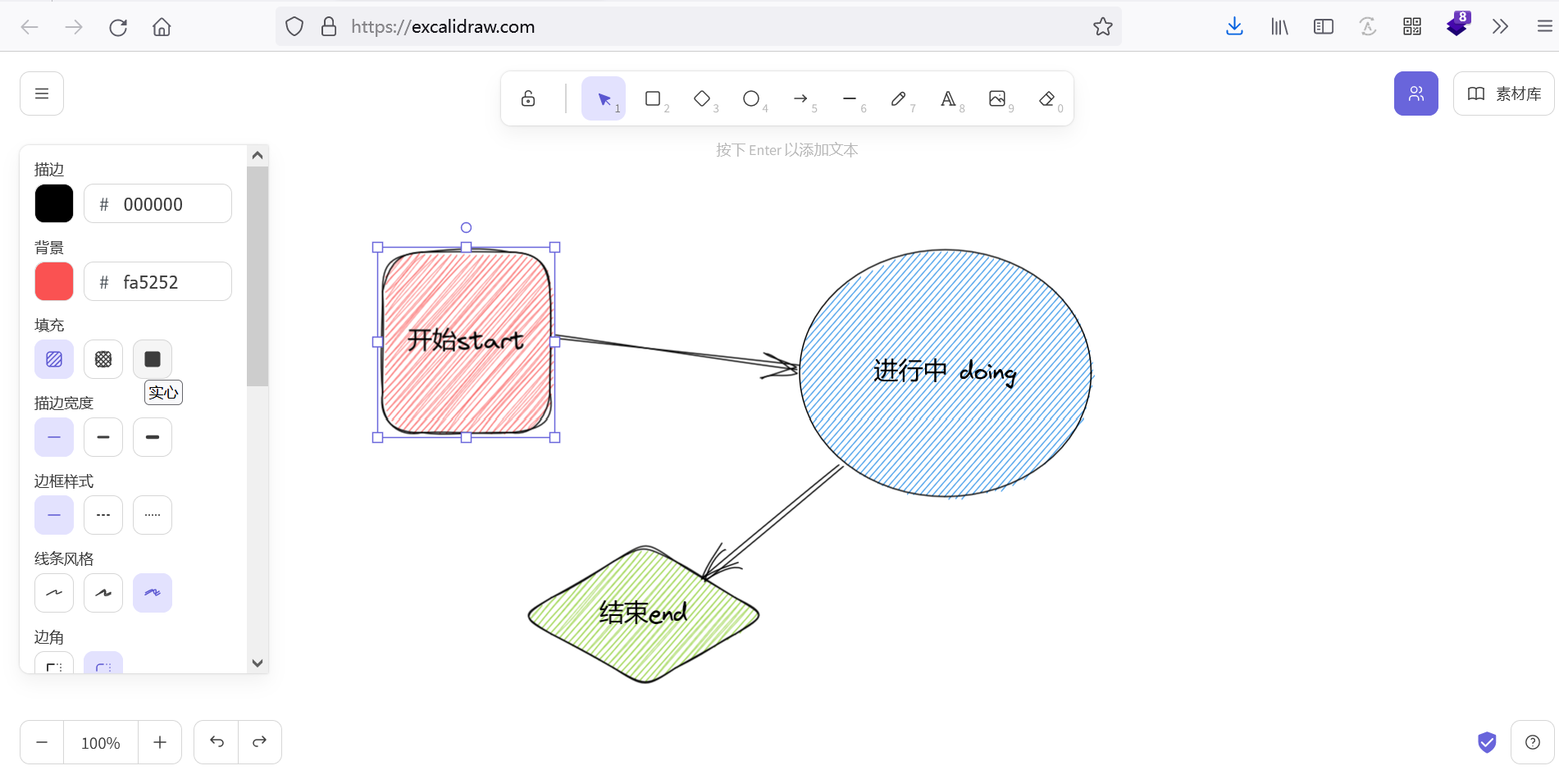Click properties panel scrollbar up arrow
This screenshot has width=1559, height=784.
coord(258,156)
